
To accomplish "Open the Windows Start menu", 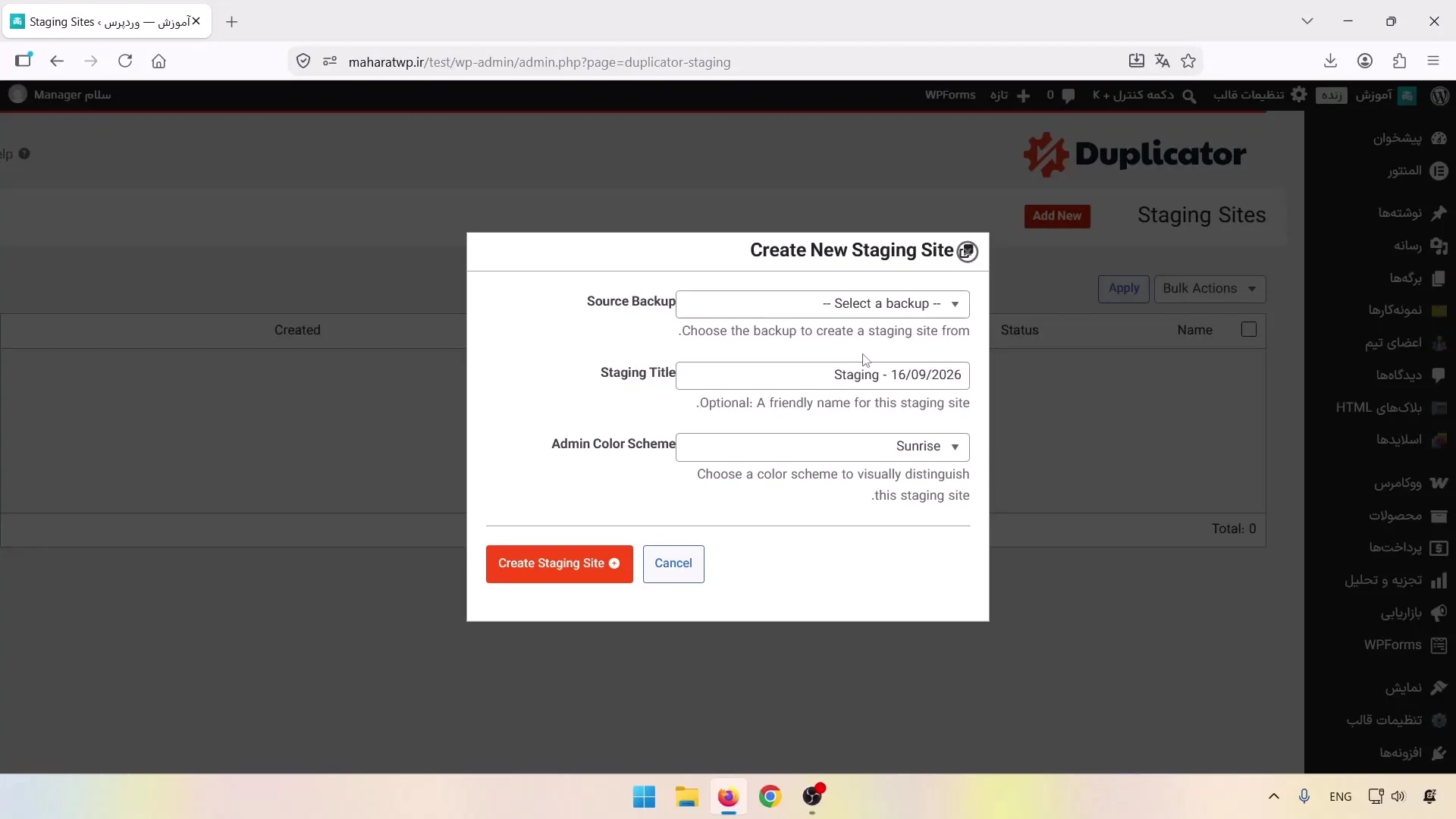I will pos(645,797).
